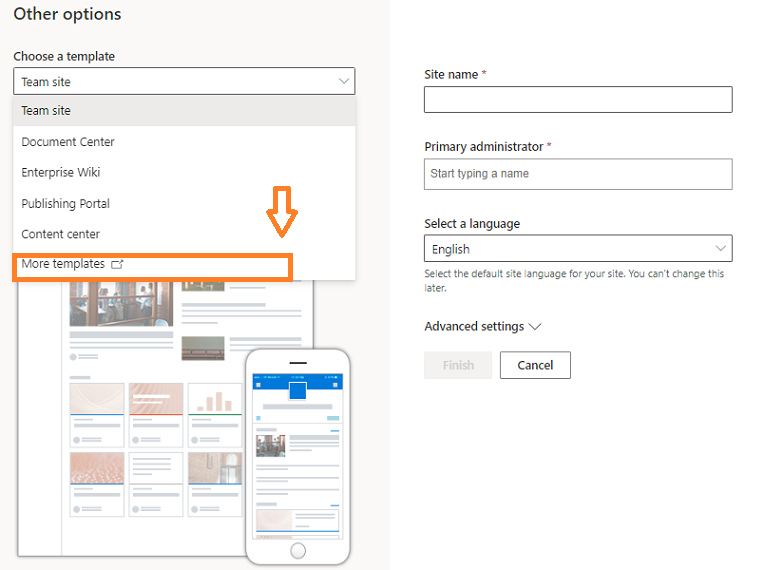This screenshot has height=570, width=761.
Task: Select Team site from the template list
Action: pyautogui.click(x=46, y=111)
